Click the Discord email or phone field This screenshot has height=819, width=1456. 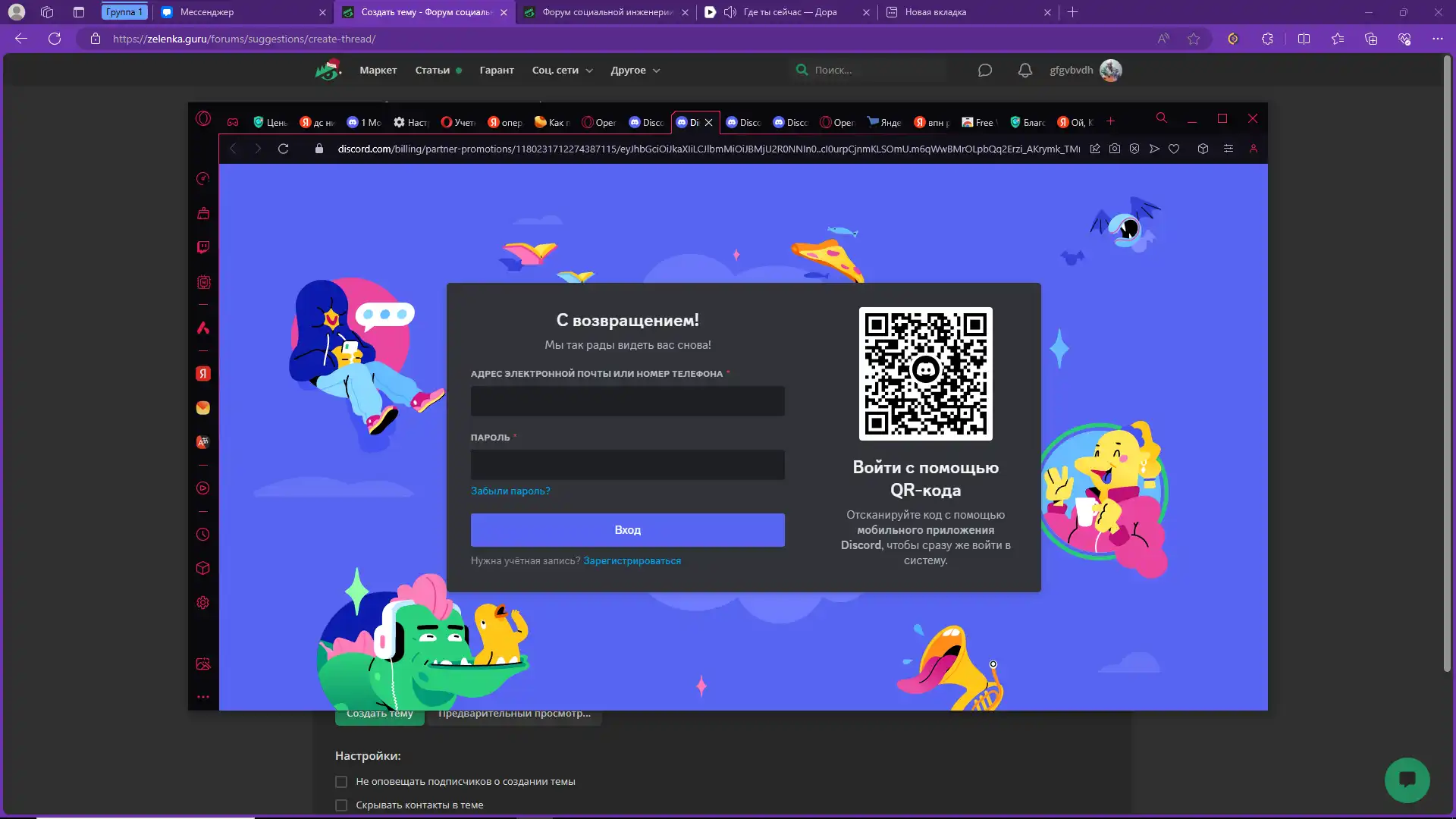(x=627, y=401)
